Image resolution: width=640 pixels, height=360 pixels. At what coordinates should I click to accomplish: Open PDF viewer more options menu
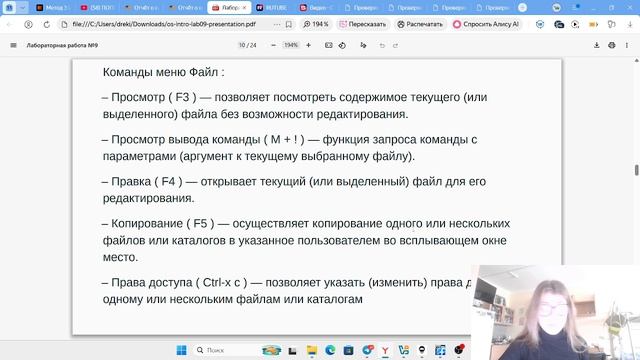[627, 45]
